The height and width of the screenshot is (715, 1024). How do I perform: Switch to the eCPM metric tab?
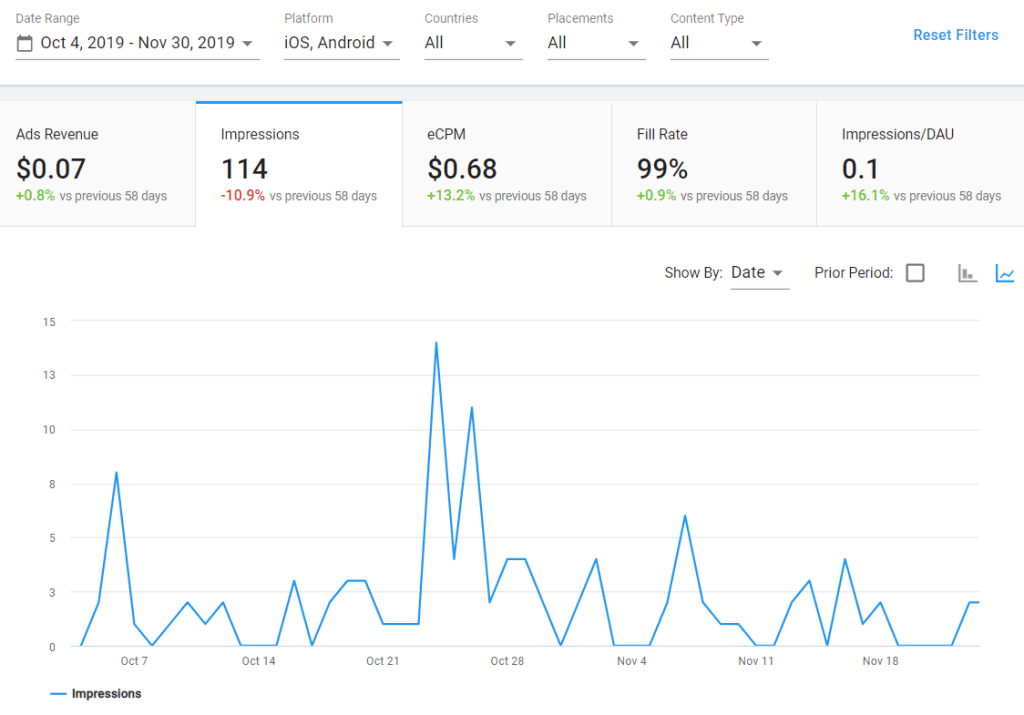pos(506,164)
